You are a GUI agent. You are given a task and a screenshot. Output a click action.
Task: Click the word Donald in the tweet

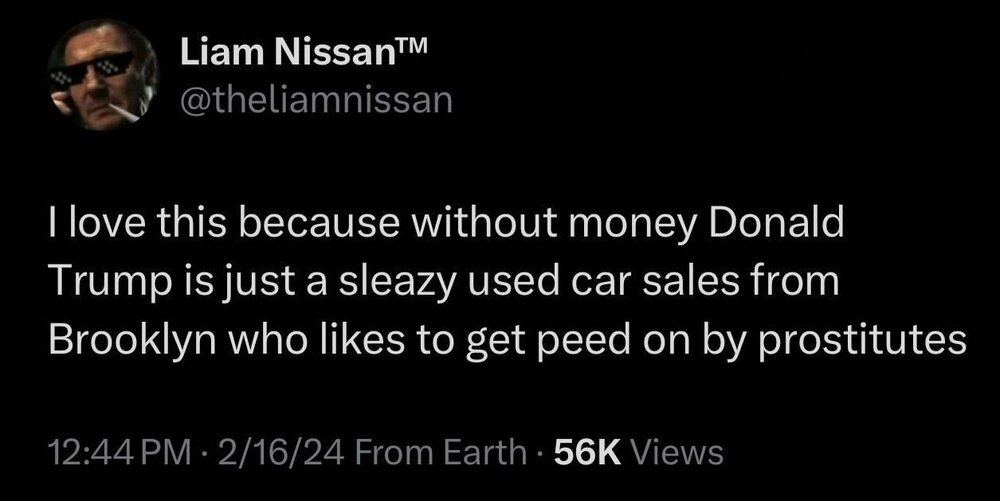click(x=778, y=226)
